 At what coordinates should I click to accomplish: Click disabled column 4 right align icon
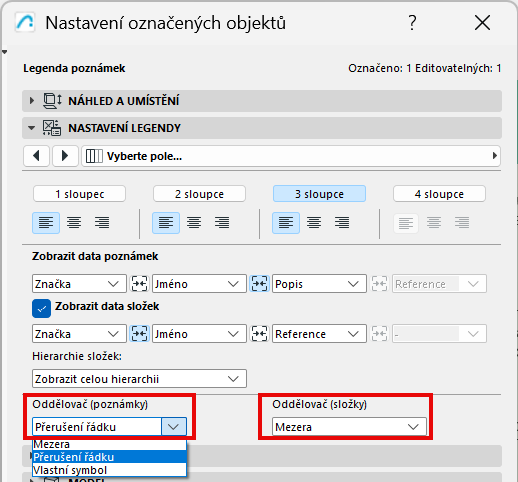point(462,223)
